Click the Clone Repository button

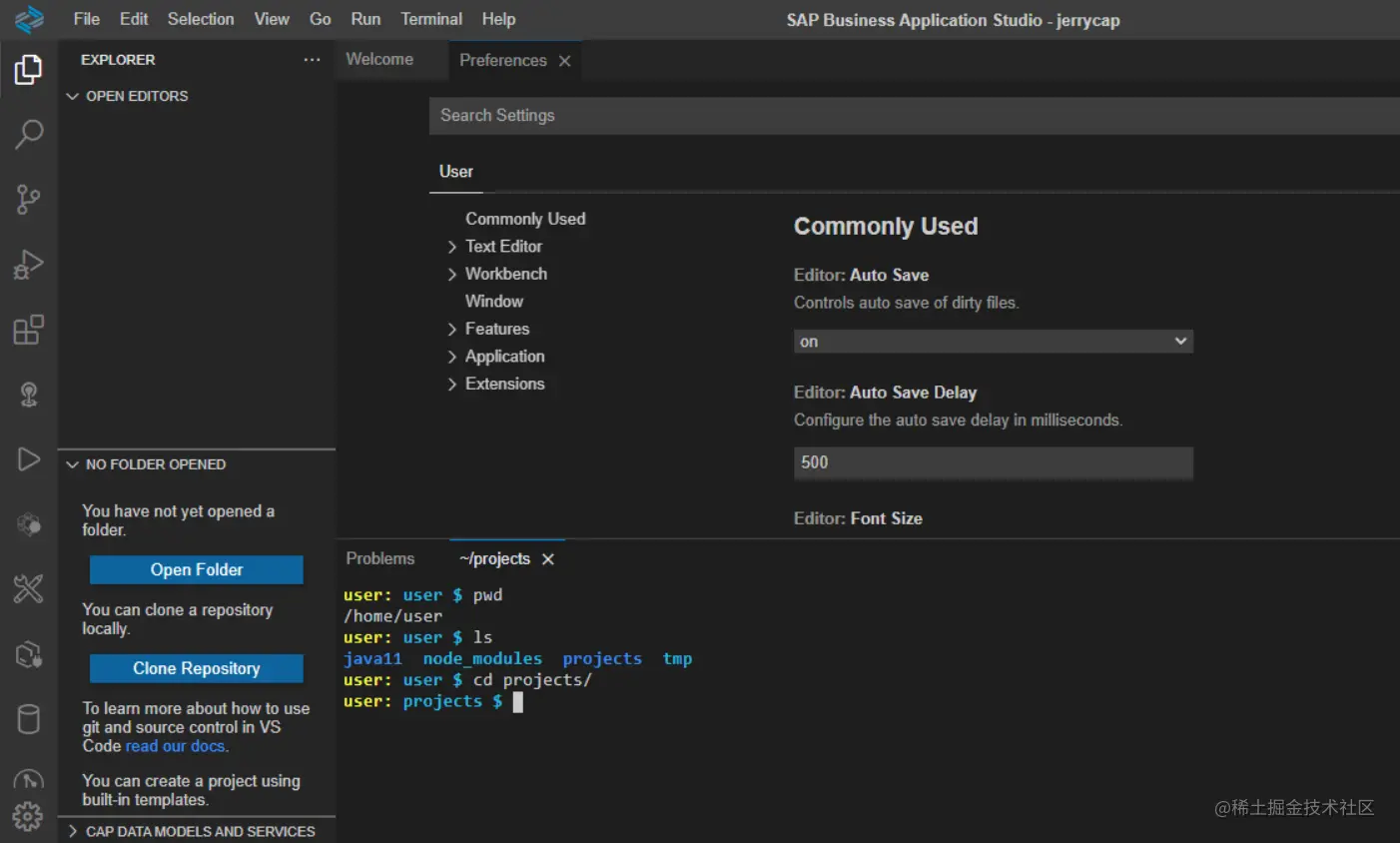tap(197, 668)
